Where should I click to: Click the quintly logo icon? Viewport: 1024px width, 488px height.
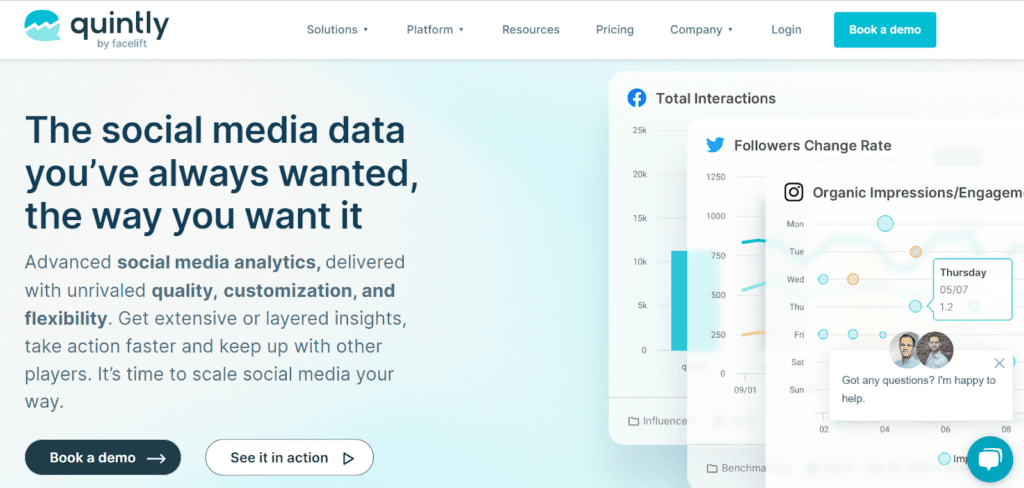(42, 30)
